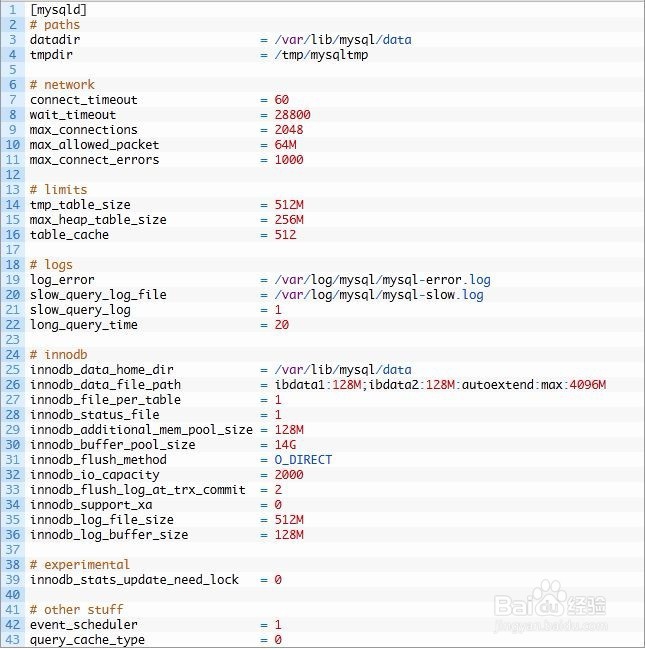Click line number 1 in gutter
Viewport: 645px width, 649px height.
(x=13, y=10)
